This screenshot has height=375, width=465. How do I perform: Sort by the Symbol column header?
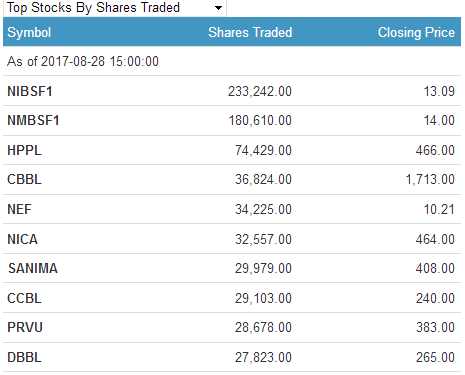pos(29,33)
